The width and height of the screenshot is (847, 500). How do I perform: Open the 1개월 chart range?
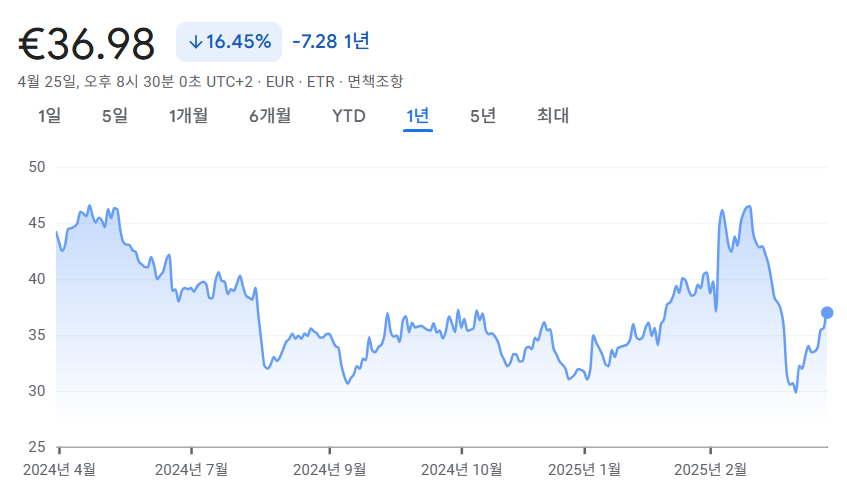pyautogui.click(x=188, y=116)
